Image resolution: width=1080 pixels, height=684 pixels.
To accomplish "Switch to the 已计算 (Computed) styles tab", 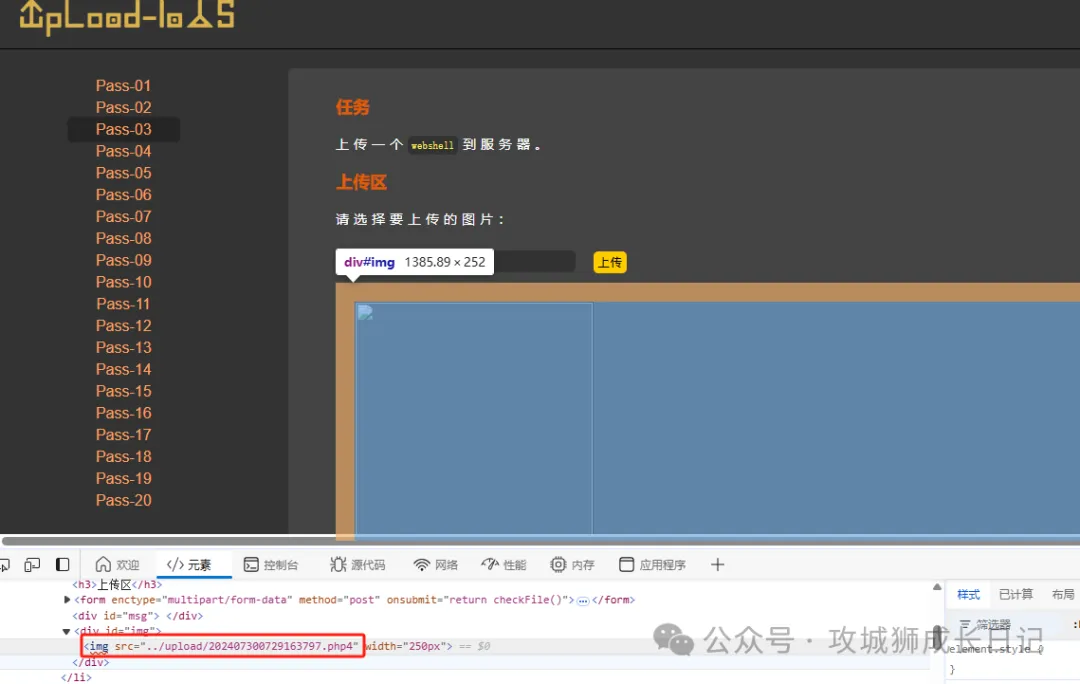I will 1016,594.
